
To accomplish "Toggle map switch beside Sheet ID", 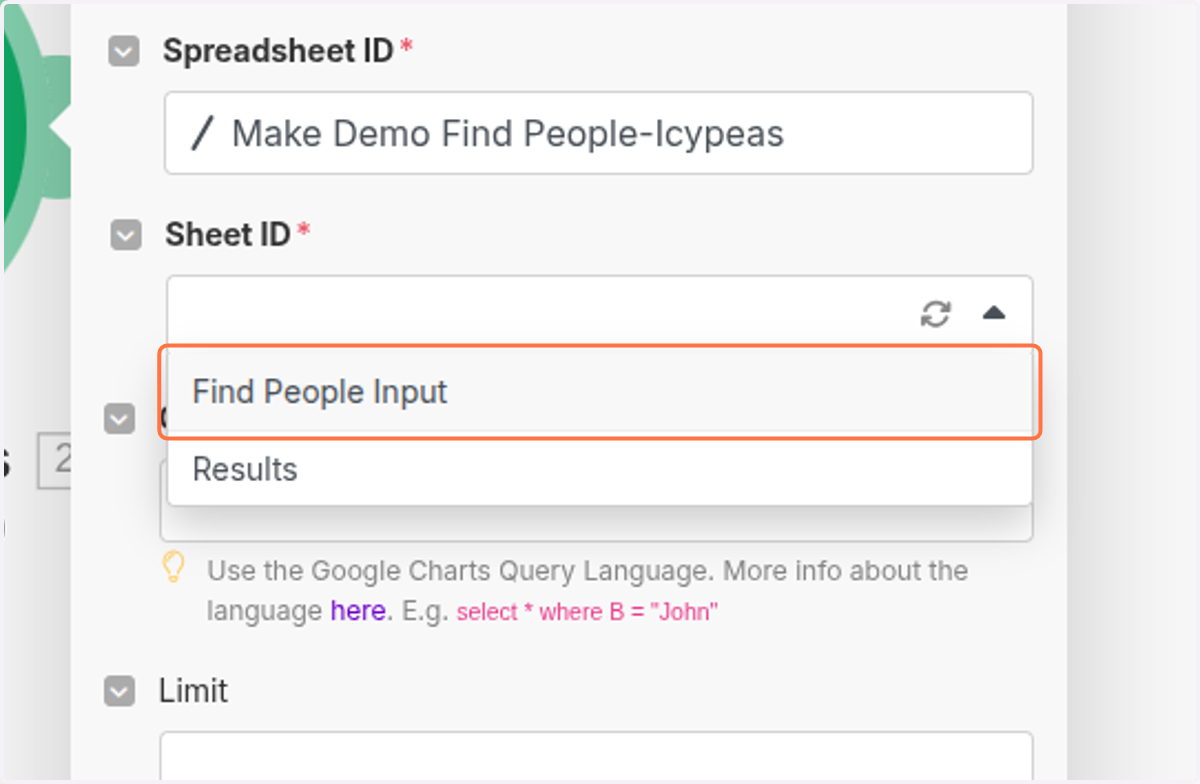I will click(x=126, y=236).
